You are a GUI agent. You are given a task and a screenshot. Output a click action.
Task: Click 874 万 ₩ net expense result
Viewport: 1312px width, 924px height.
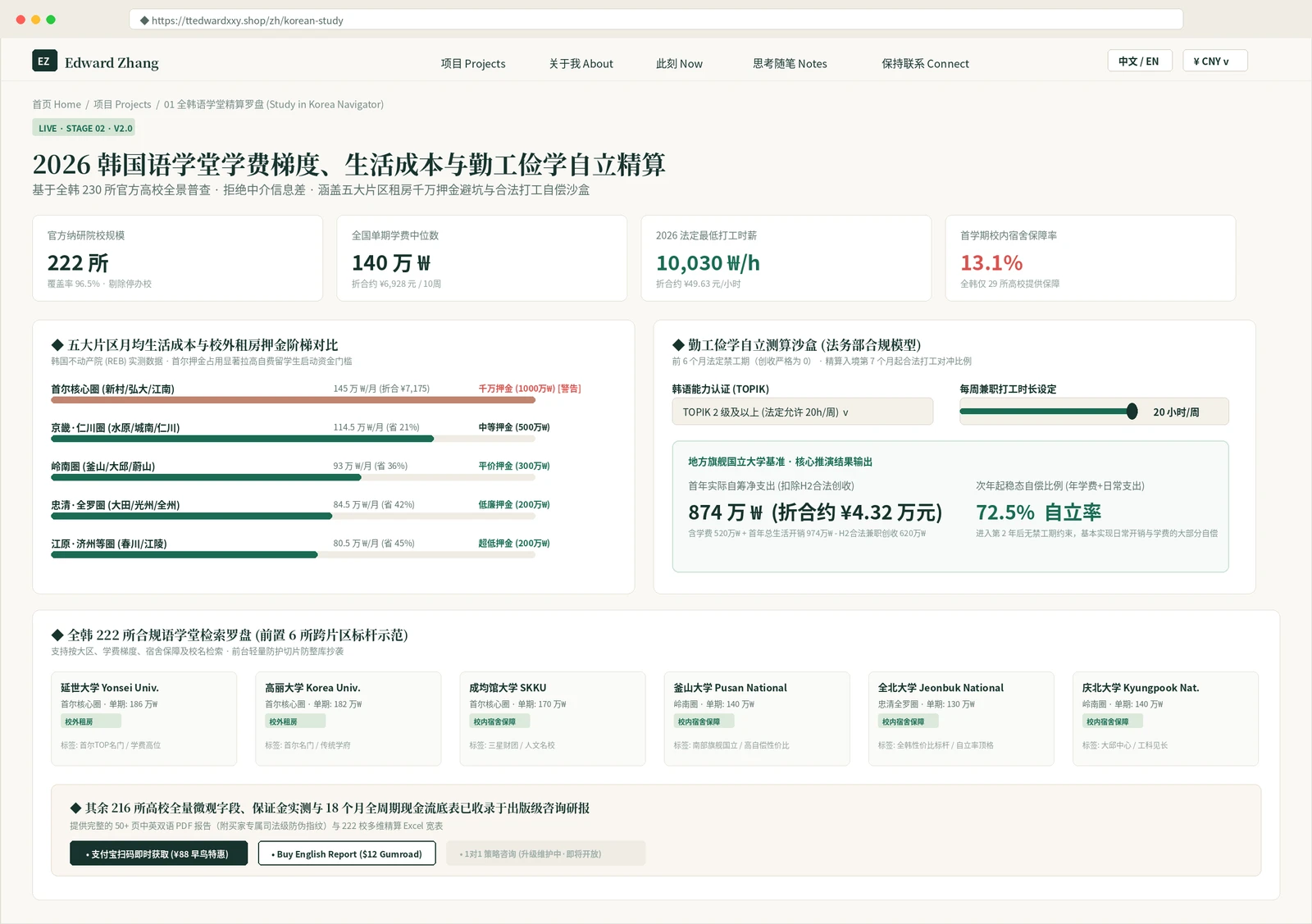pos(815,512)
